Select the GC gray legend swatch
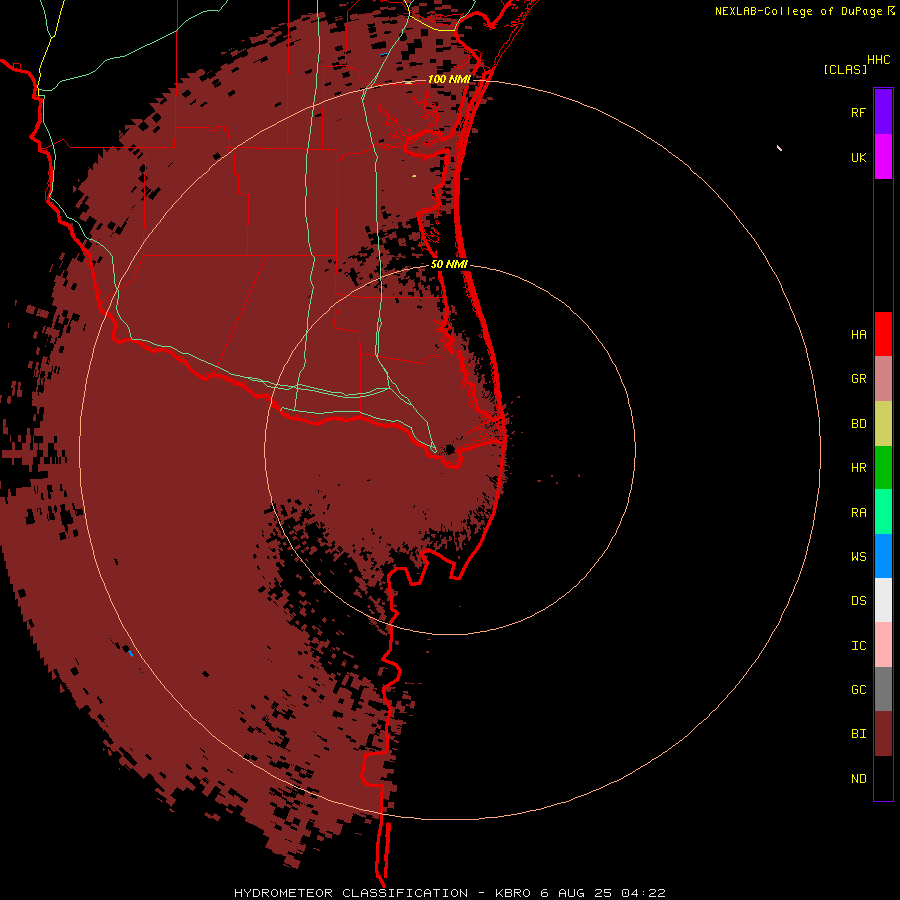Screen dimensions: 900x900 (x=883, y=689)
